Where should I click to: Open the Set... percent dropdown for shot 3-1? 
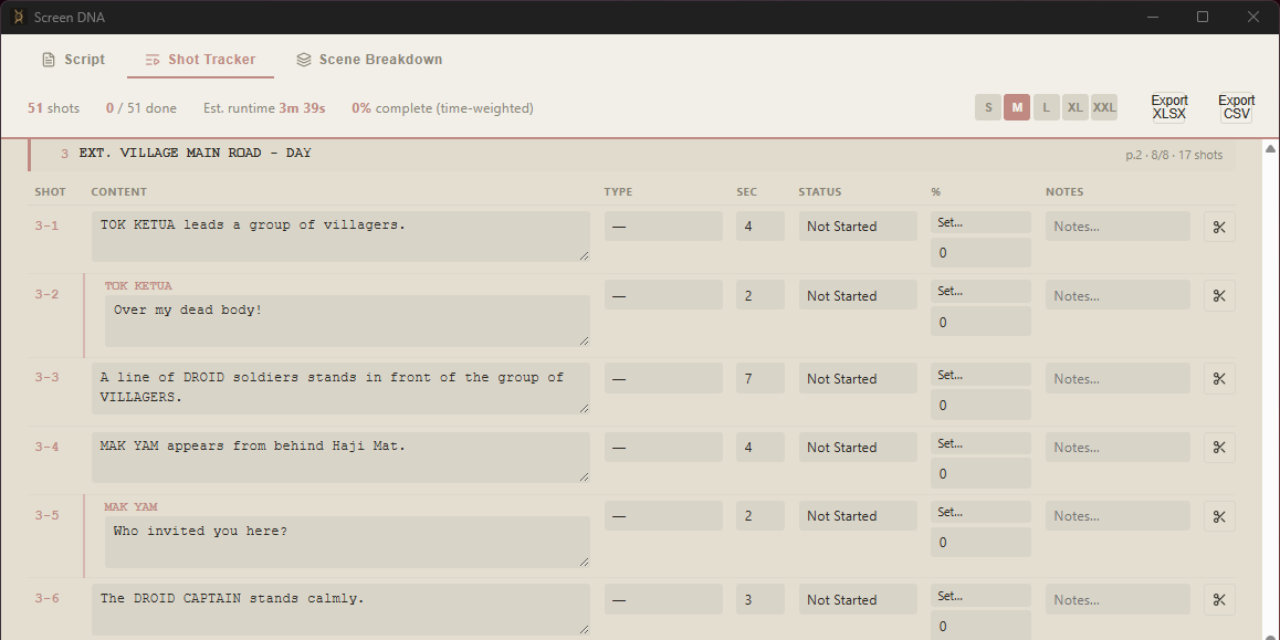980,222
